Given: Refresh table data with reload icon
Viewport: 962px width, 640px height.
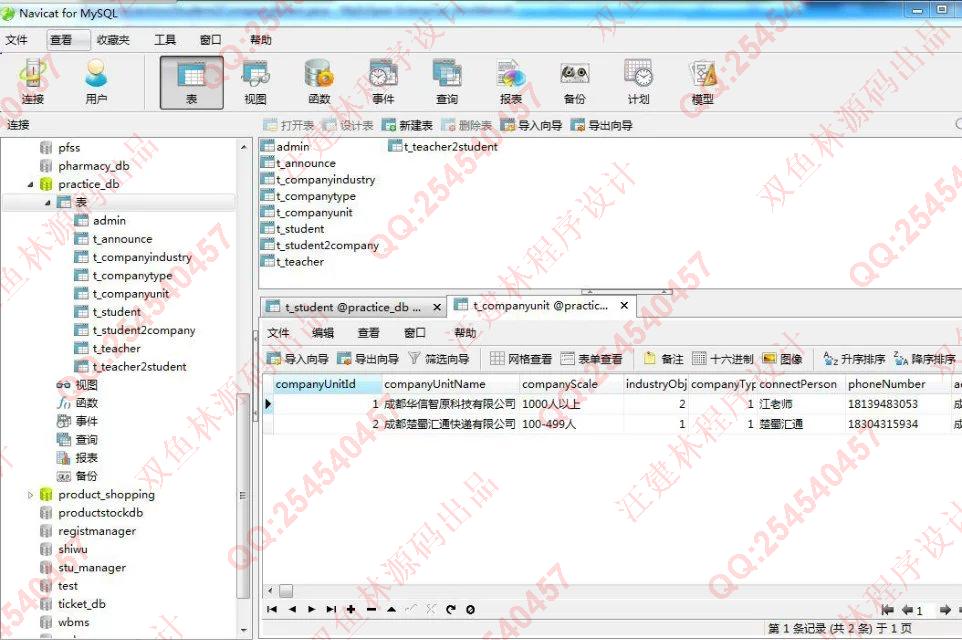Looking at the screenshot, I should click(451, 609).
